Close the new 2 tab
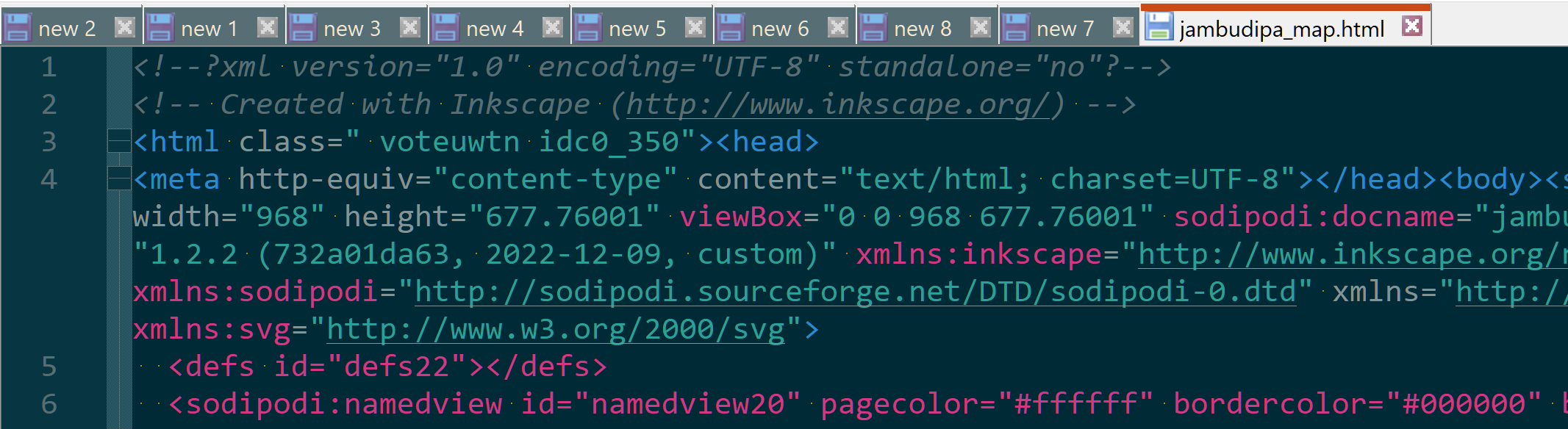Image resolution: width=1568 pixels, height=429 pixels. 125,28
